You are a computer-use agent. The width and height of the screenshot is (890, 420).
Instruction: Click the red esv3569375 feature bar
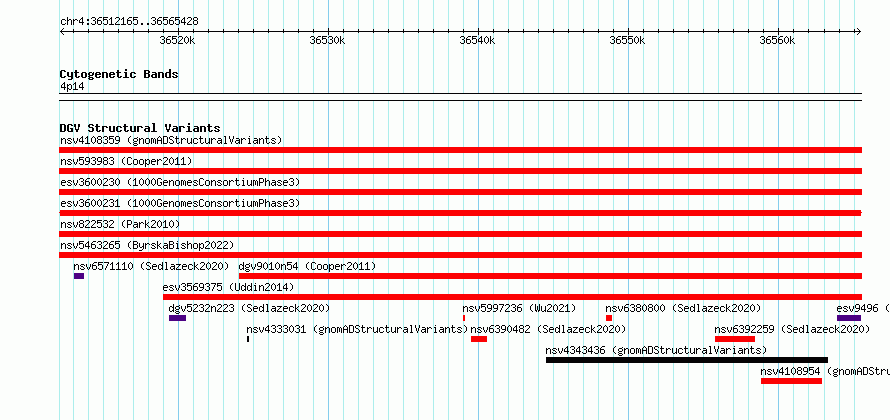pos(513,297)
